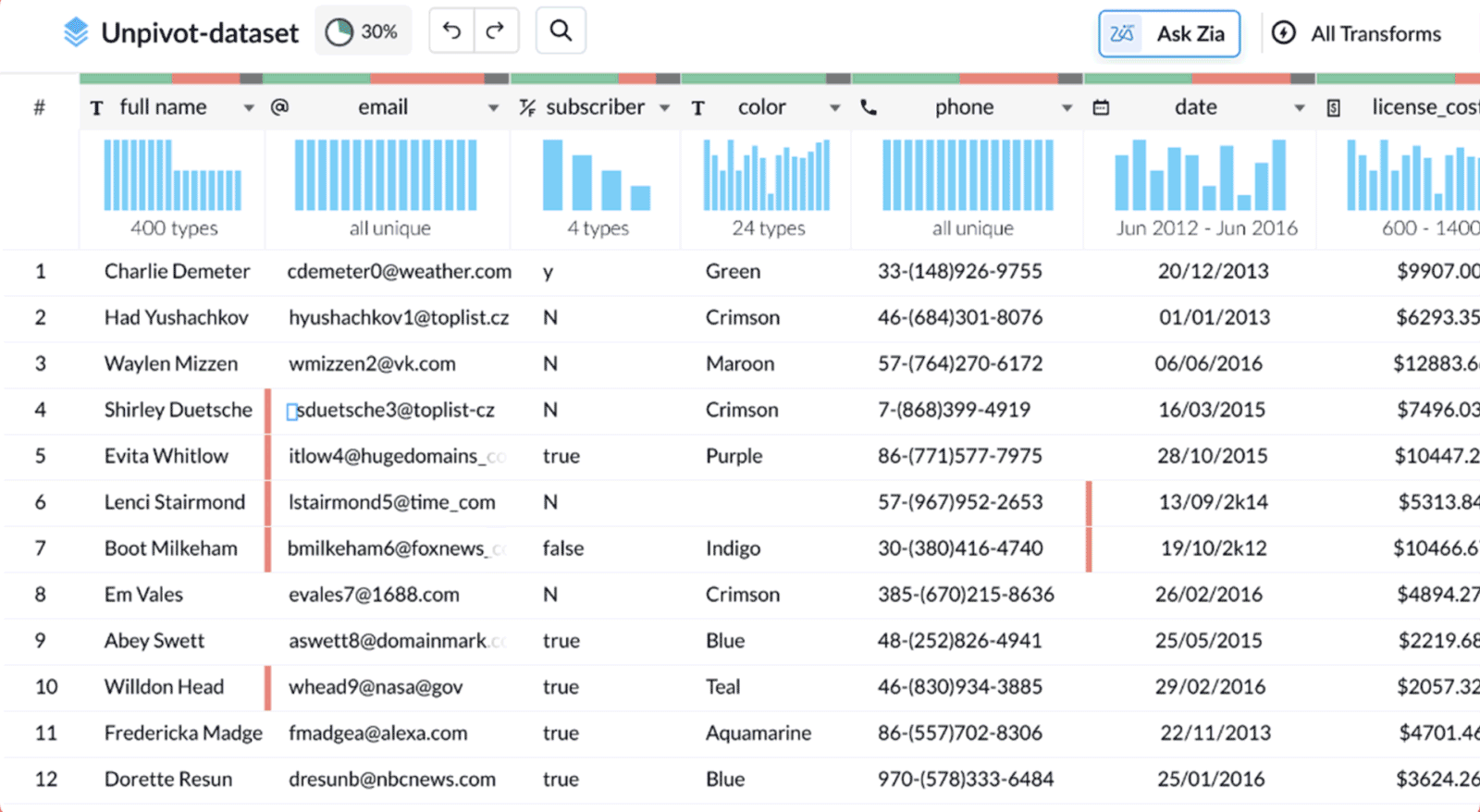The image size is (1480, 812).
Task: Click the # row number header
Action: pyautogui.click(x=39, y=108)
